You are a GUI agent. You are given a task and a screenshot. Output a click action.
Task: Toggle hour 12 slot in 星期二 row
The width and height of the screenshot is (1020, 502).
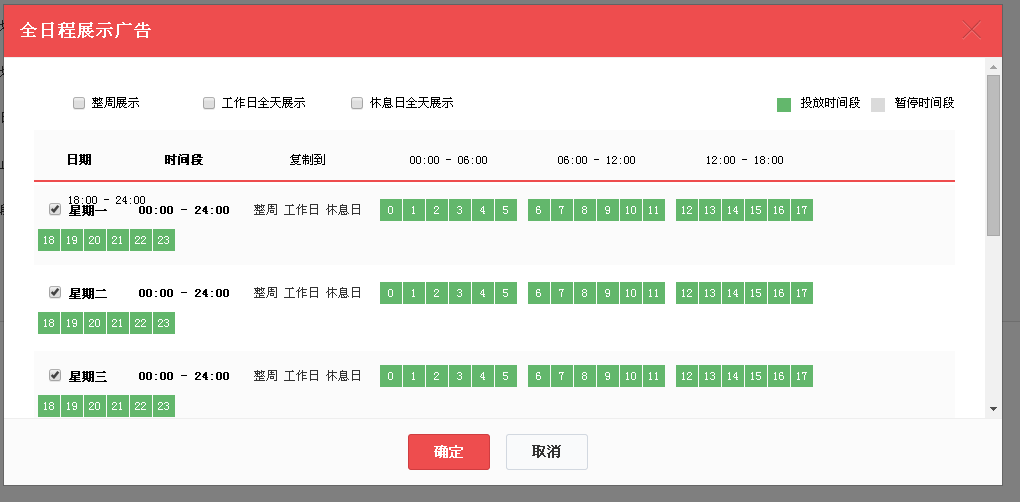(x=687, y=293)
